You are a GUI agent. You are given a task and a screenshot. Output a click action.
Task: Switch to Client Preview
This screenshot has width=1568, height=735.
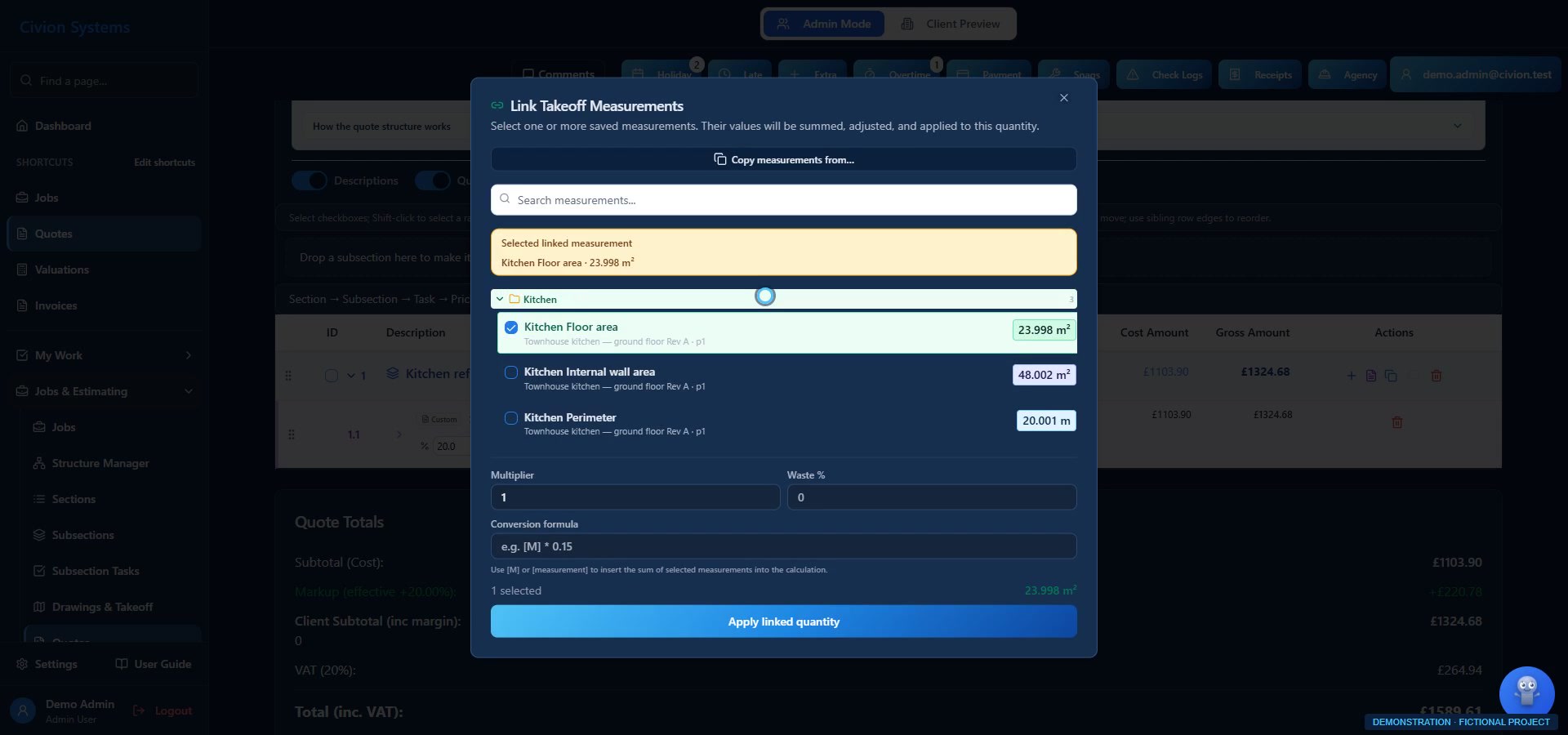click(x=951, y=24)
